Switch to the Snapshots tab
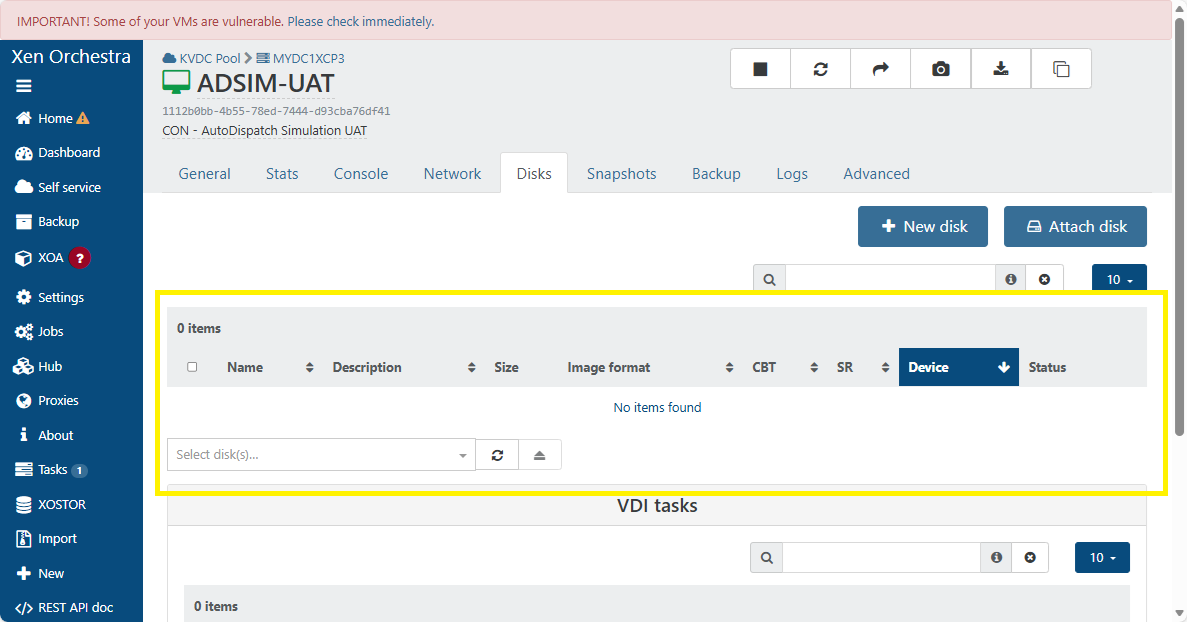This screenshot has height=622, width=1187. pyautogui.click(x=621, y=173)
